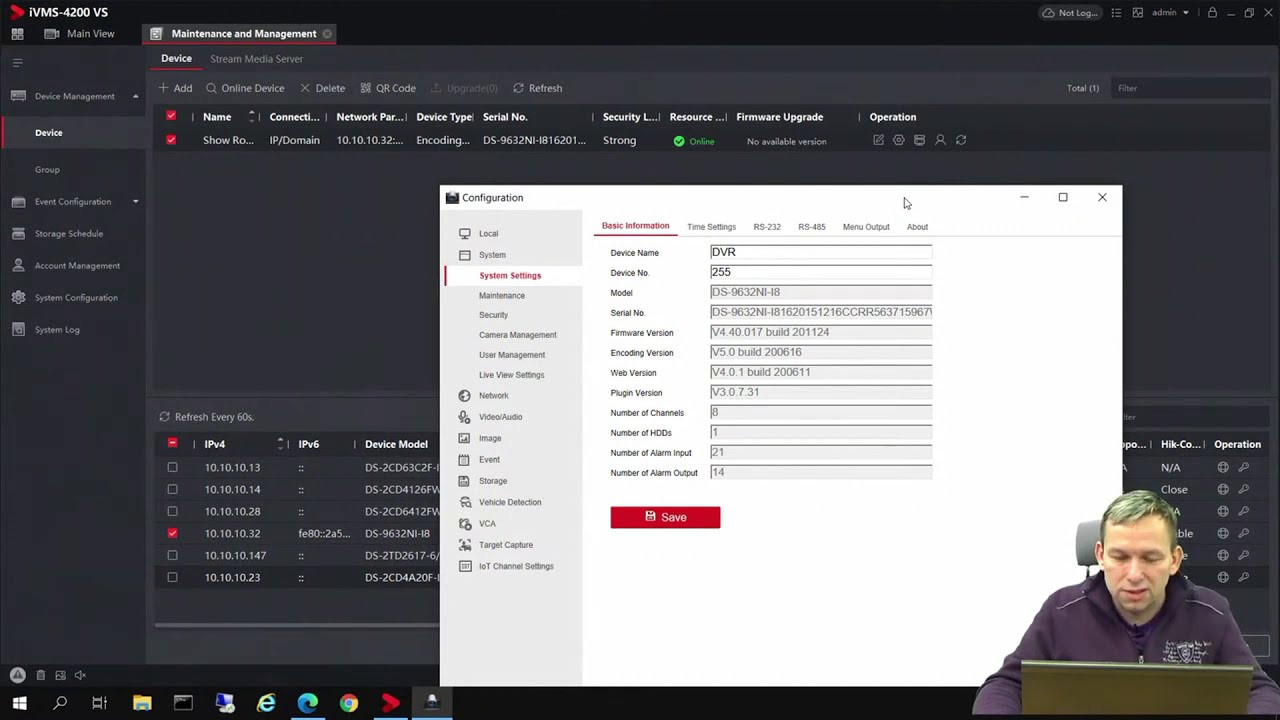Check the 10.10.10.14 online device checkbox
The height and width of the screenshot is (720, 1280).
coord(172,489)
